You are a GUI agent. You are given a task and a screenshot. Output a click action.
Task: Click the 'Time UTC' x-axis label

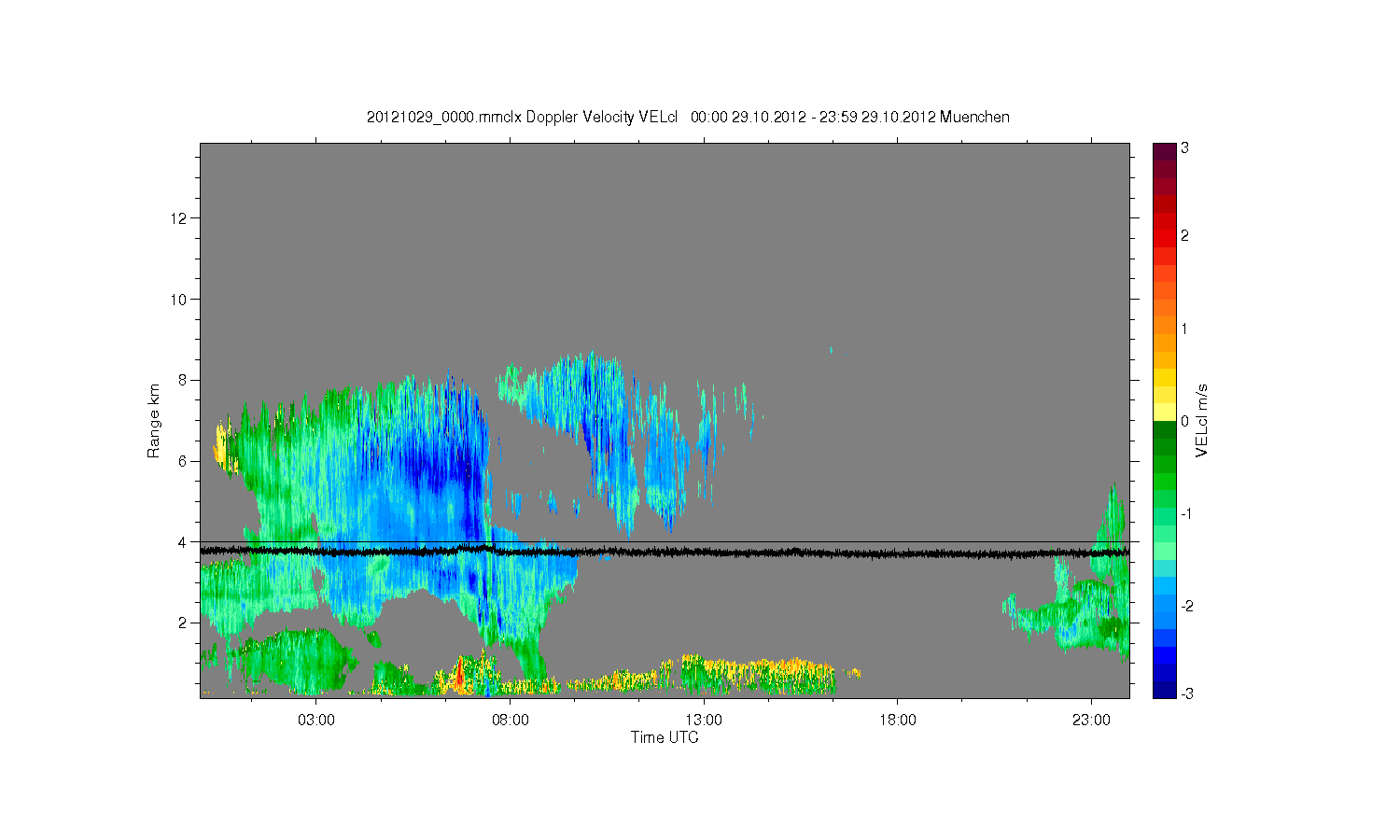click(x=665, y=737)
